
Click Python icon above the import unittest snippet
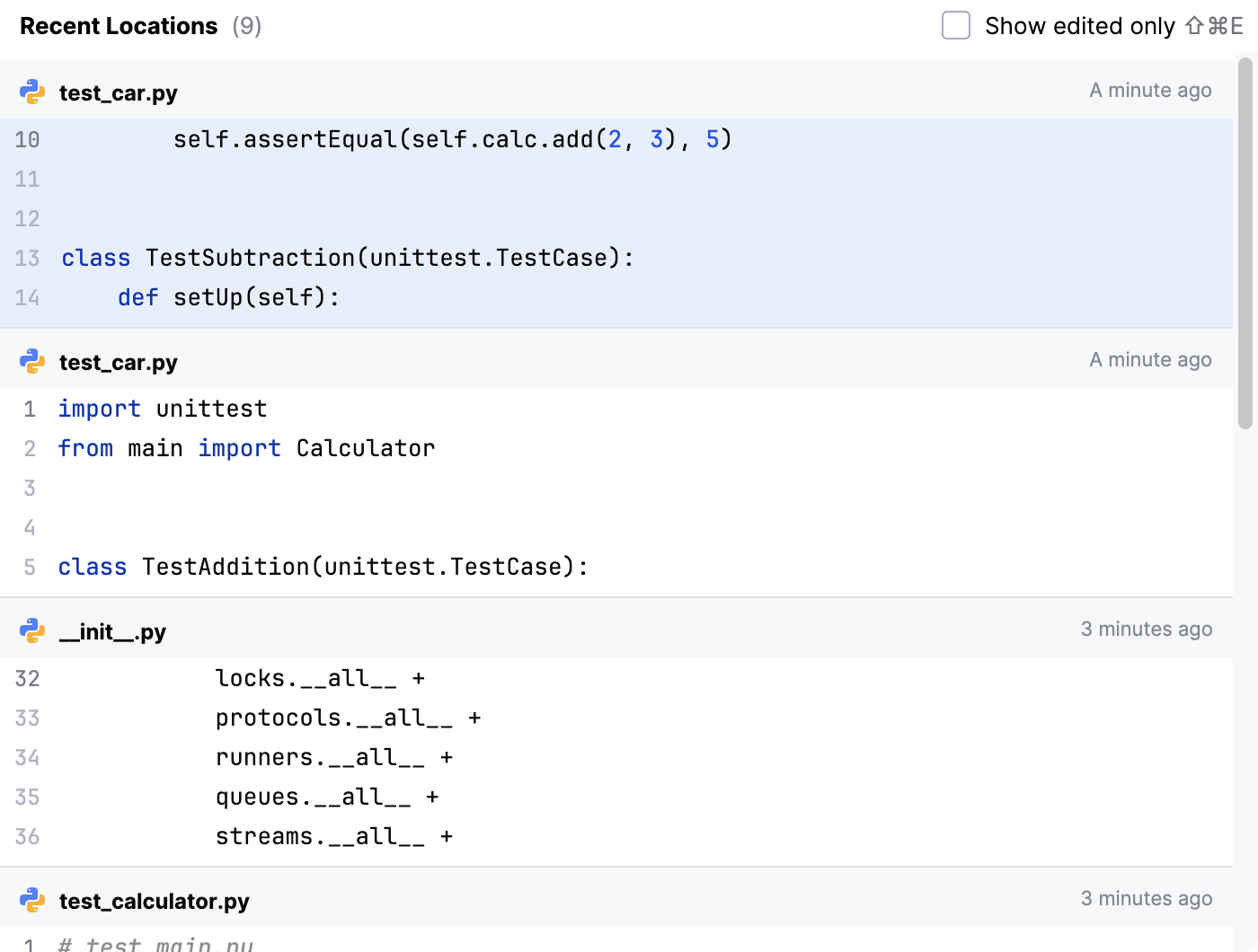32,362
